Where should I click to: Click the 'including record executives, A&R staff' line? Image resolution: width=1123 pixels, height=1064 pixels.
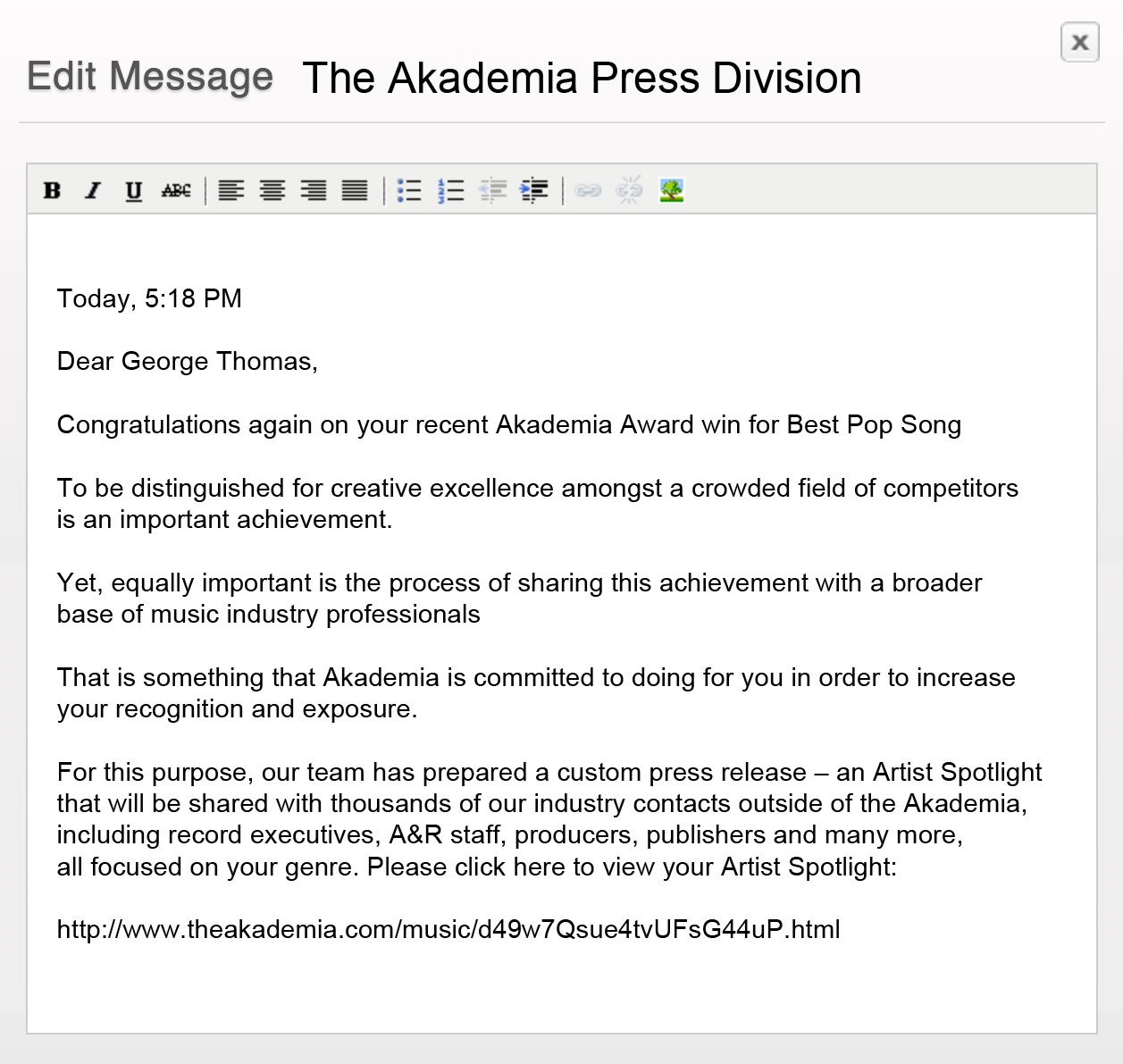[x=510, y=834]
